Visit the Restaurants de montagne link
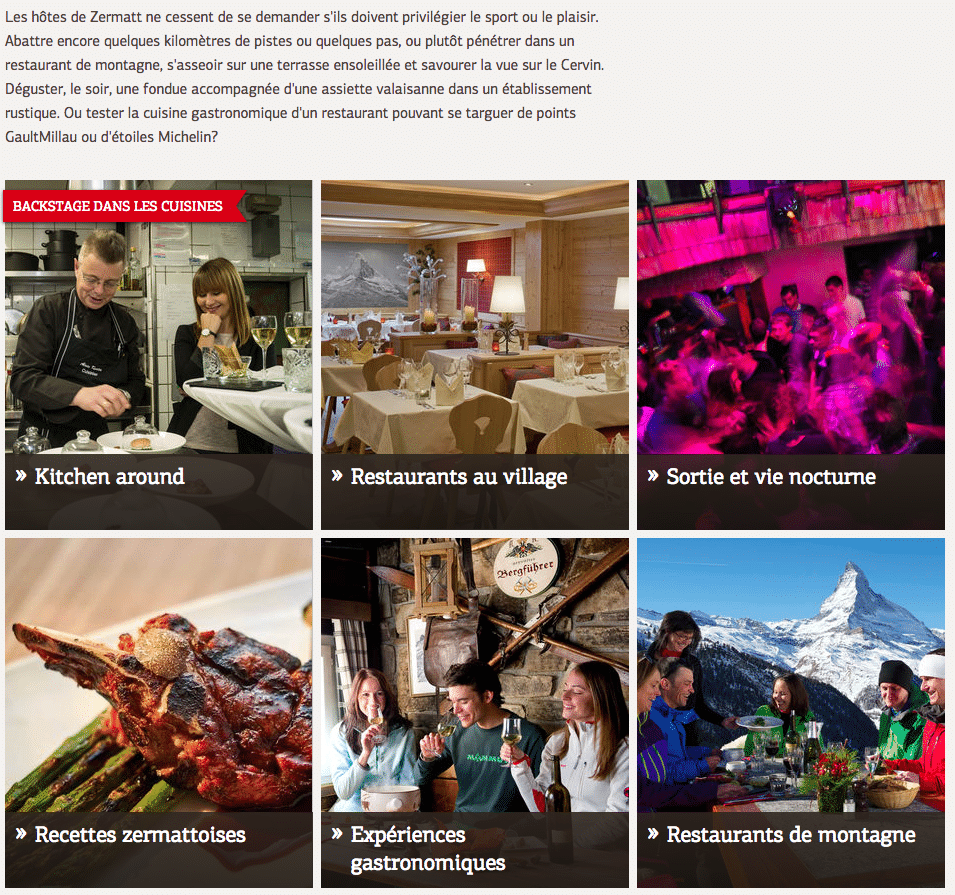Image resolution: width=955 pixels, height=895 pixels. click(791, 835)
